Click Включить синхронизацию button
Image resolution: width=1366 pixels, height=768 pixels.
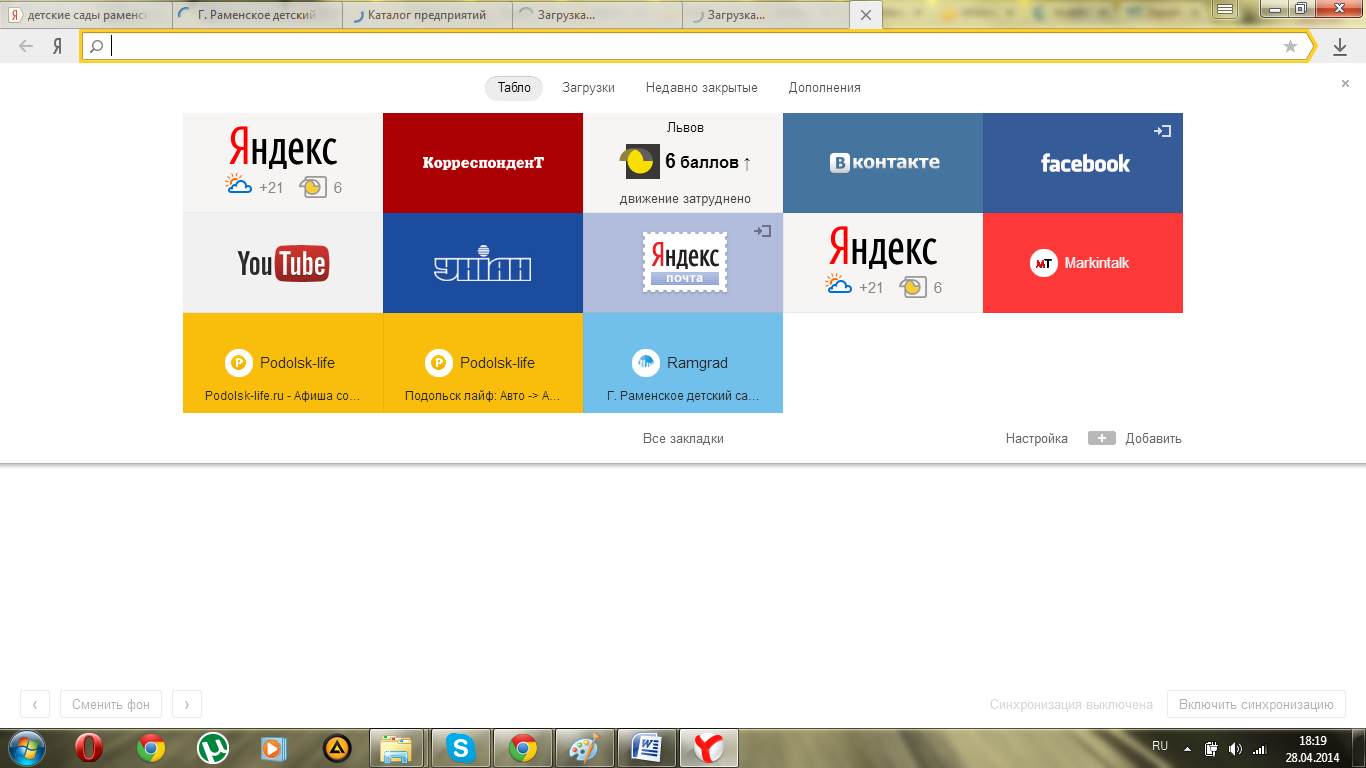(x=1256, y=704)
